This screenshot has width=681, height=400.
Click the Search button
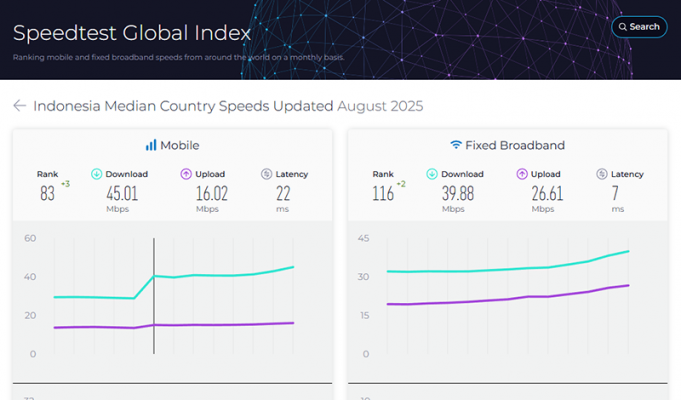639,27
